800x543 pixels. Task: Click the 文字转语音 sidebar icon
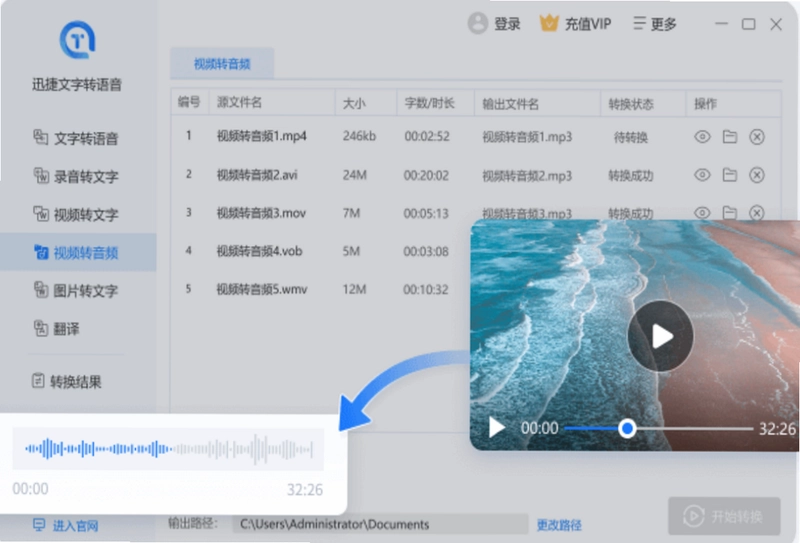pos(40,137)
